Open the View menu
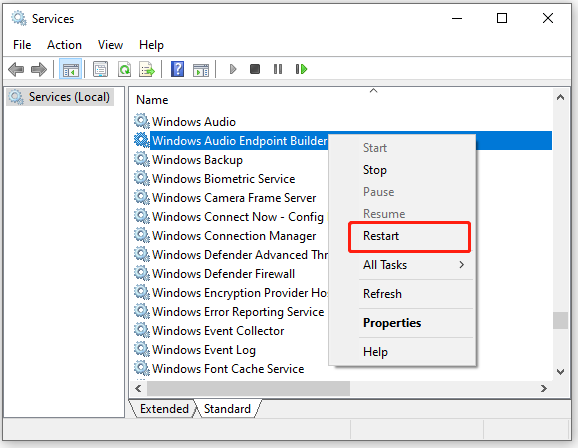 tap(110, 45)
